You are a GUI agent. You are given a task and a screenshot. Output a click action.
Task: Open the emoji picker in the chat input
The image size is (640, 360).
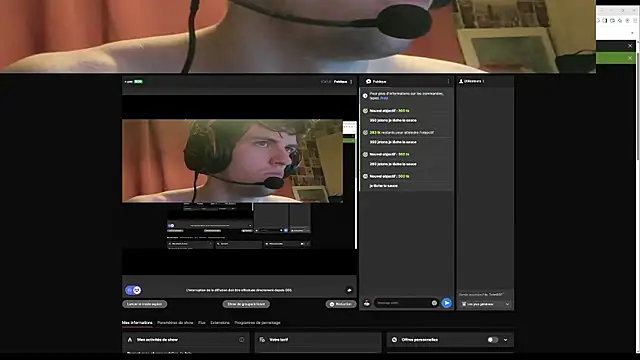coord(434,303)
